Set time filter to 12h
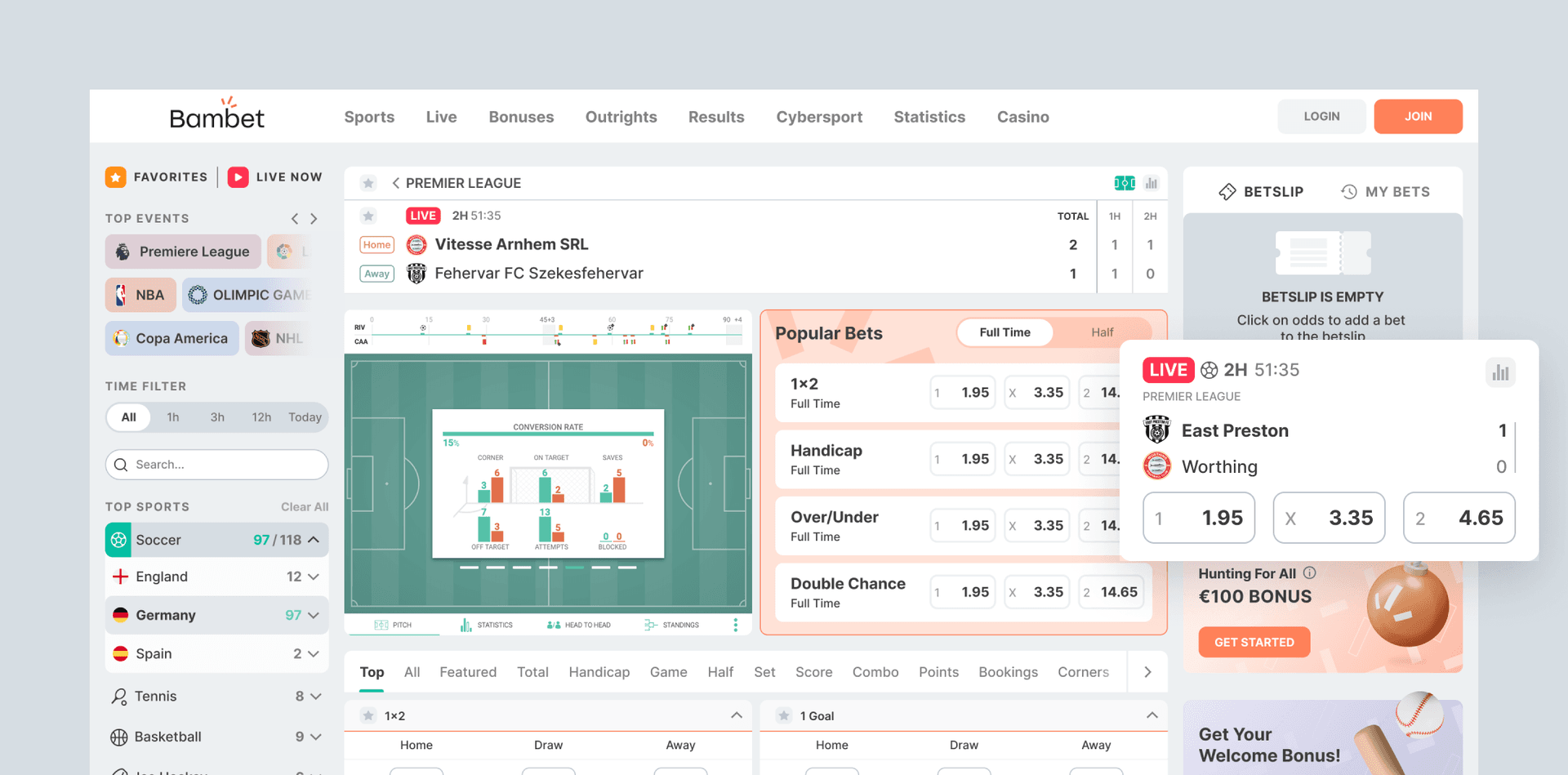This screenshot has width=1568, height=775. pos(261,417)
